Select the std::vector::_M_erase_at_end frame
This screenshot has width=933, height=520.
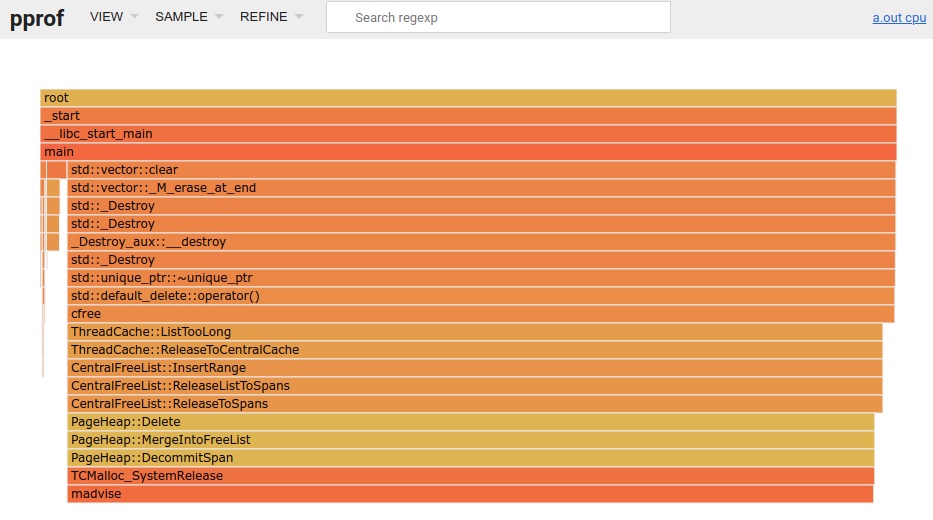coord(481,188)
